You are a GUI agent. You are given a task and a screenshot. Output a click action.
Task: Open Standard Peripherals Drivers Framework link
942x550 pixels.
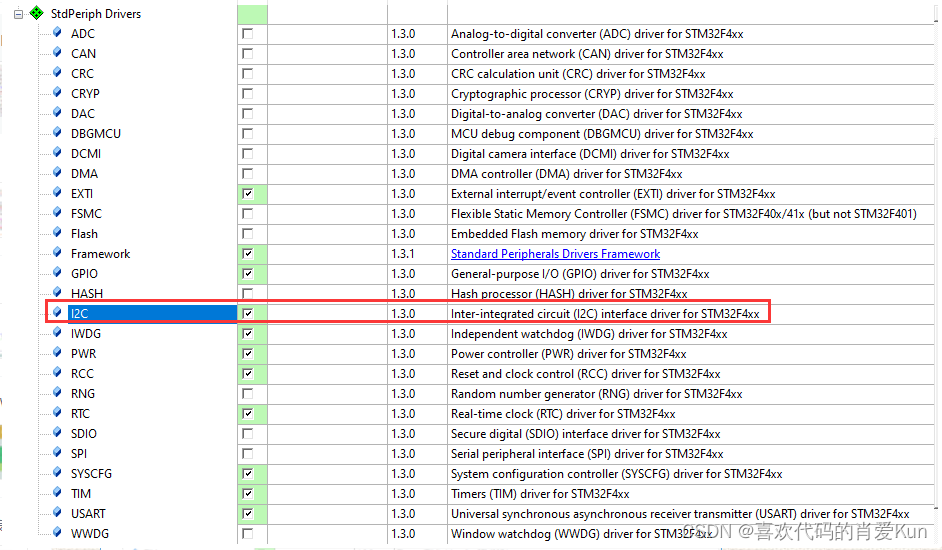[x=555, y=254]
